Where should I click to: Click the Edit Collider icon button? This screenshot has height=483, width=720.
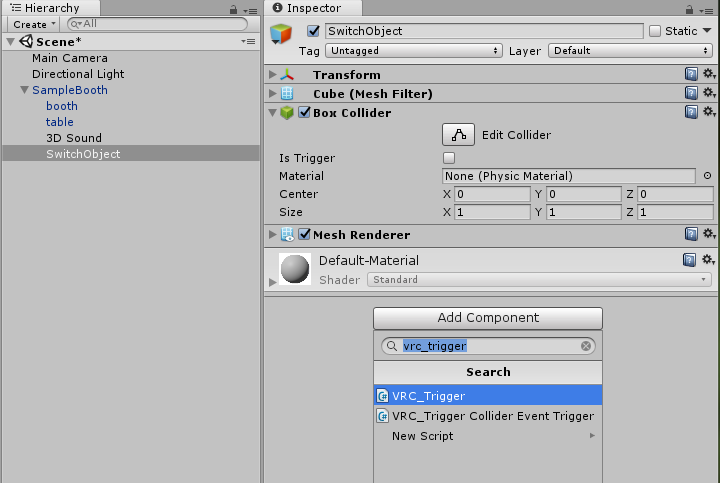point(458,135)
